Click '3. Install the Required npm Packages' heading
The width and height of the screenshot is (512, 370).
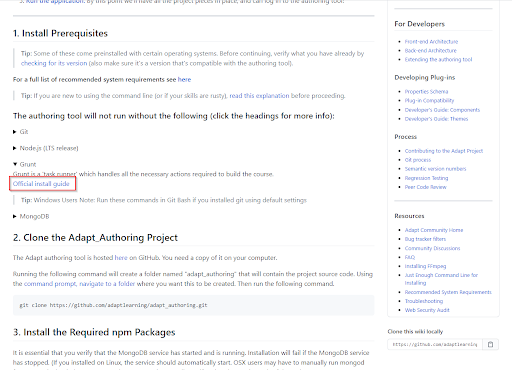tap(94, 332)
